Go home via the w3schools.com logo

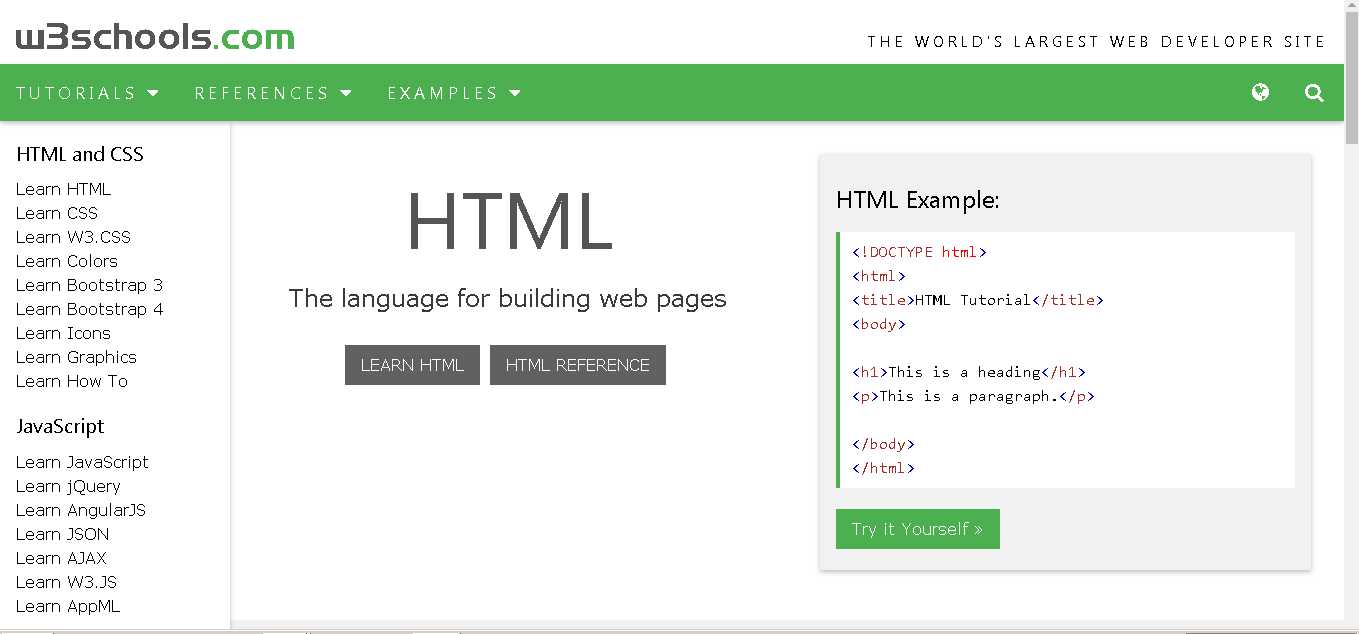point(155,38)
